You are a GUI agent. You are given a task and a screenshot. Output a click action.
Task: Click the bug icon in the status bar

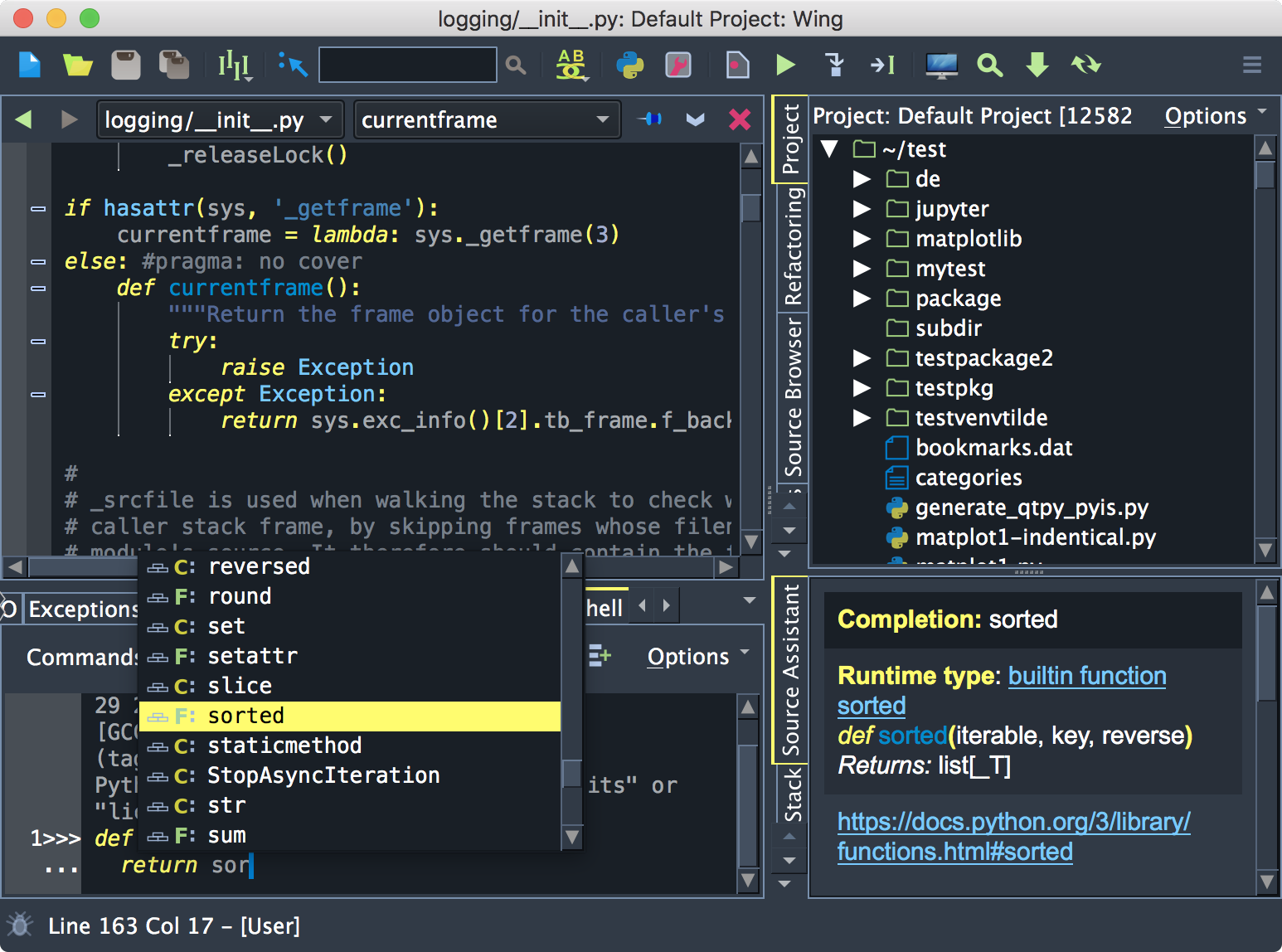[x=20, y=925]
